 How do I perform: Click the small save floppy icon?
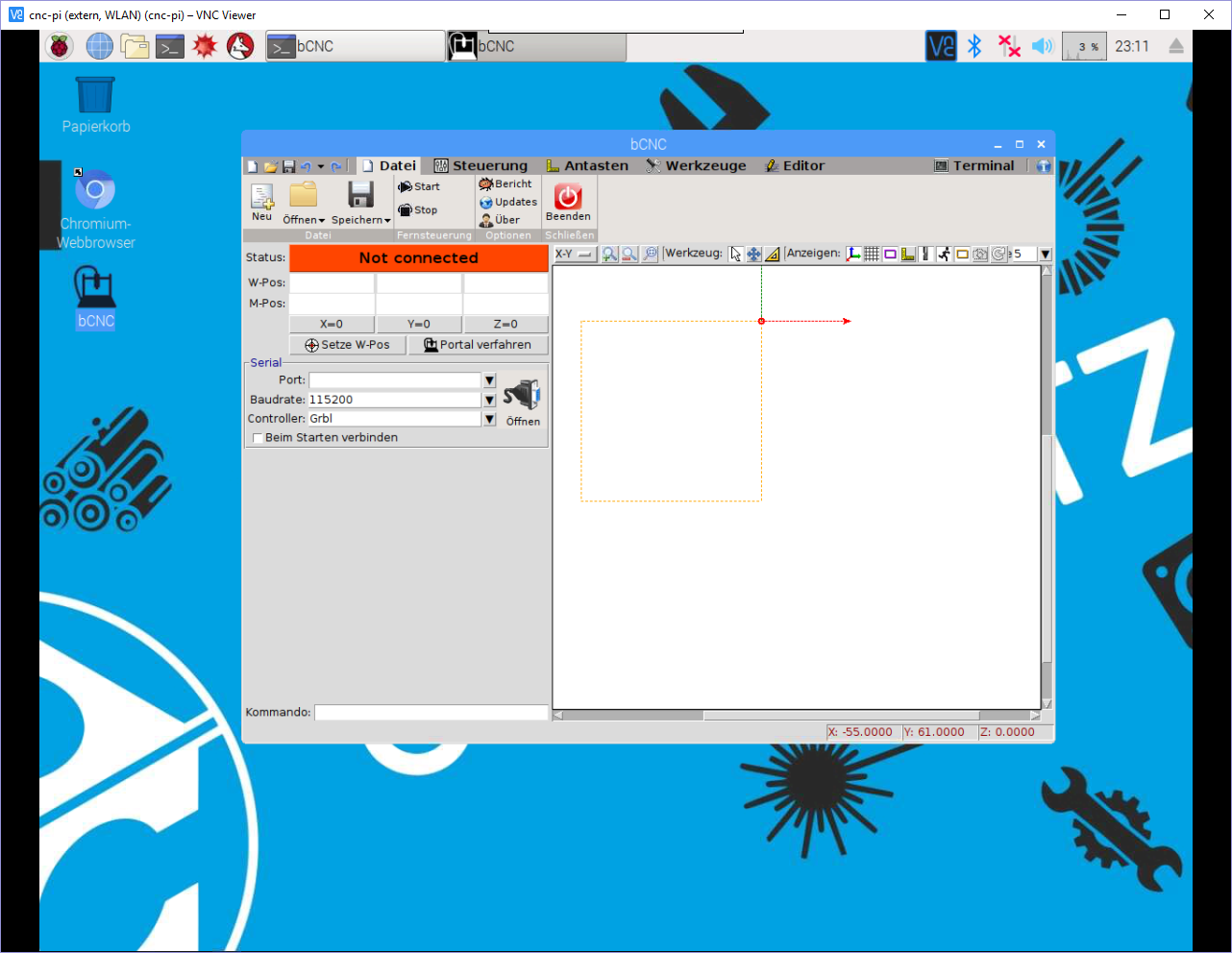point(288,166)
